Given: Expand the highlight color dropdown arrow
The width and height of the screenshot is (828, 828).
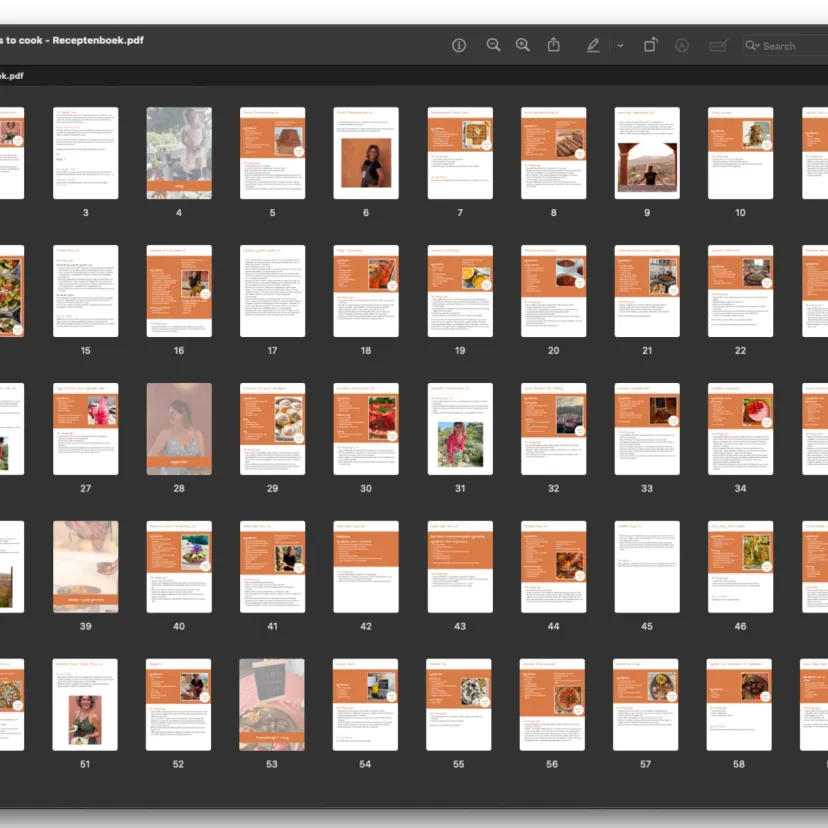Looking at the screenshot, I should tap(620, 45).
